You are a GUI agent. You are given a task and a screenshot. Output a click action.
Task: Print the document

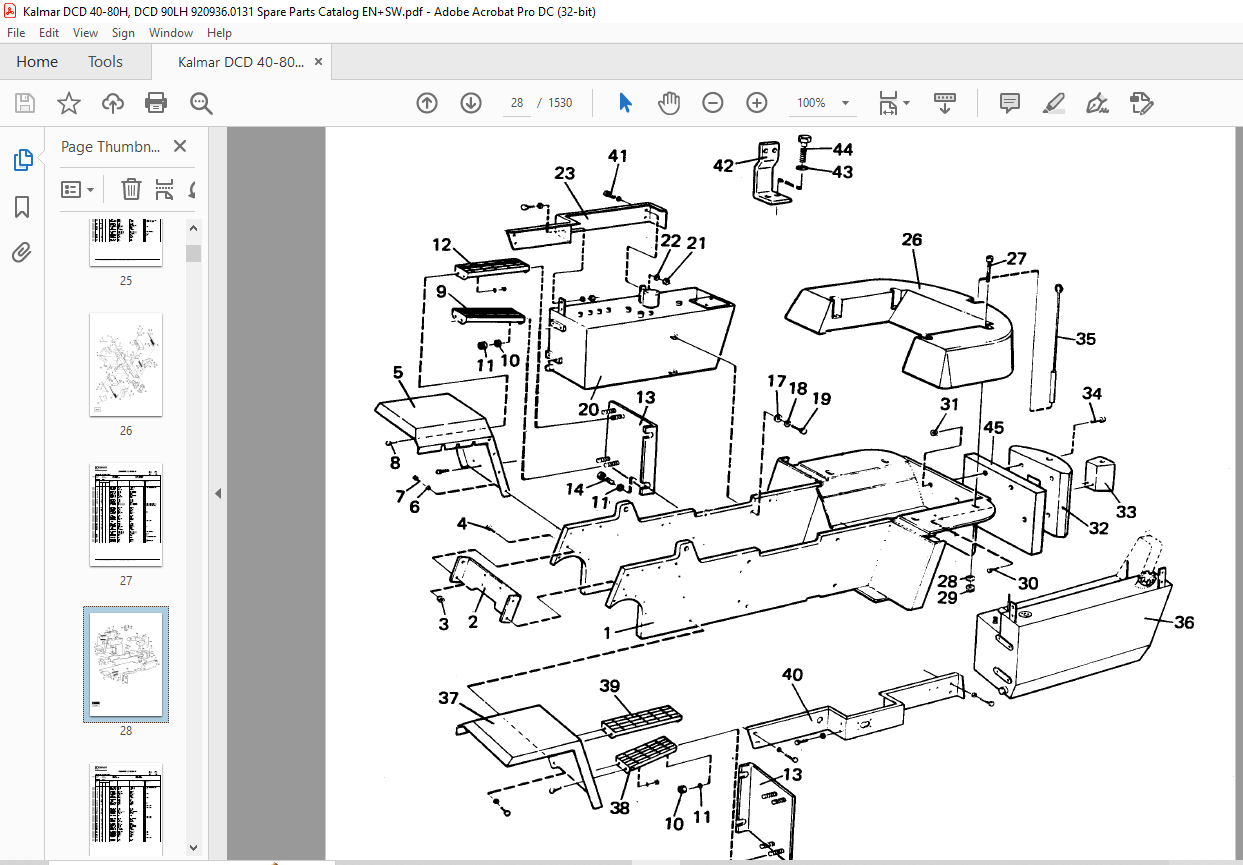click(156, 103)
